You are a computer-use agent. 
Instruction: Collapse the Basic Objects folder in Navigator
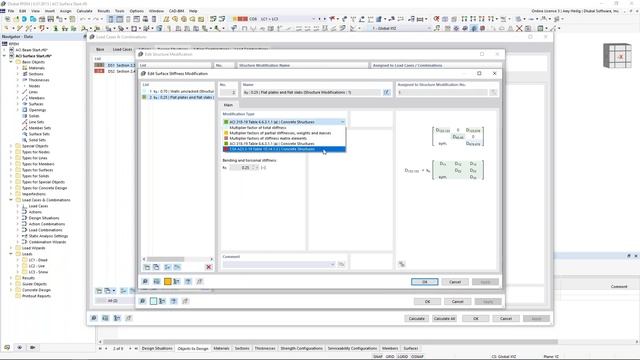click(11, 62)
